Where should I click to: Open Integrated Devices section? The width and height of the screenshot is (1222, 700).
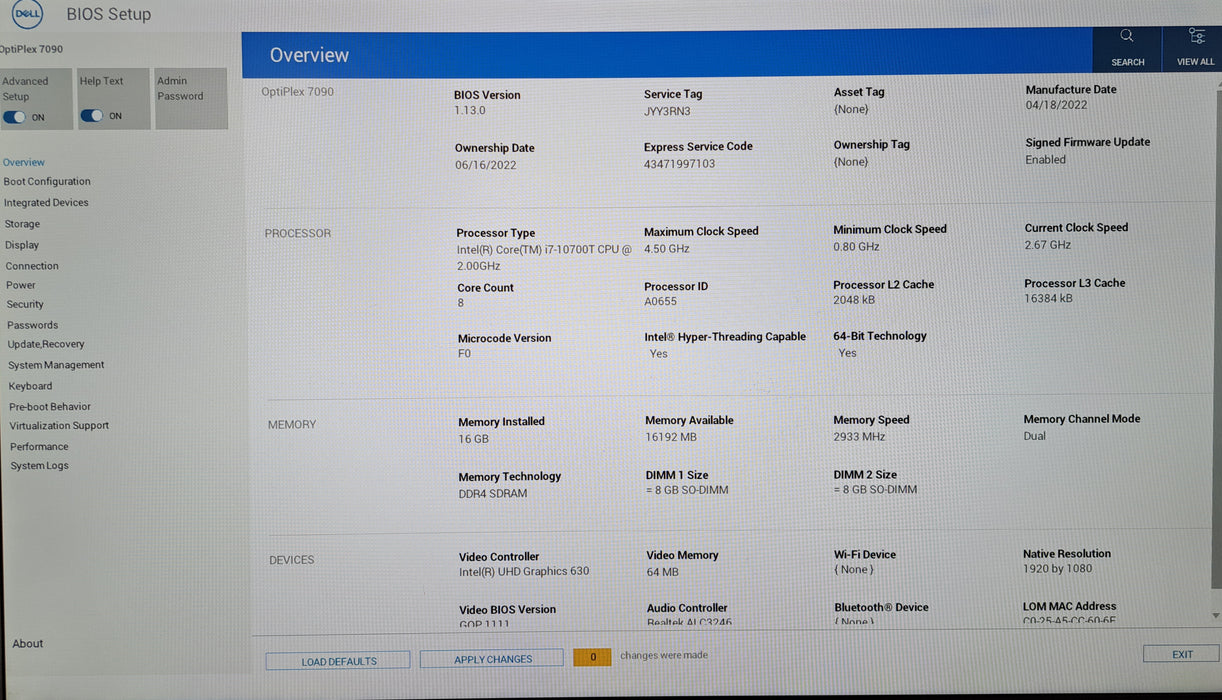pyautogui.click(x=46, y=203)
